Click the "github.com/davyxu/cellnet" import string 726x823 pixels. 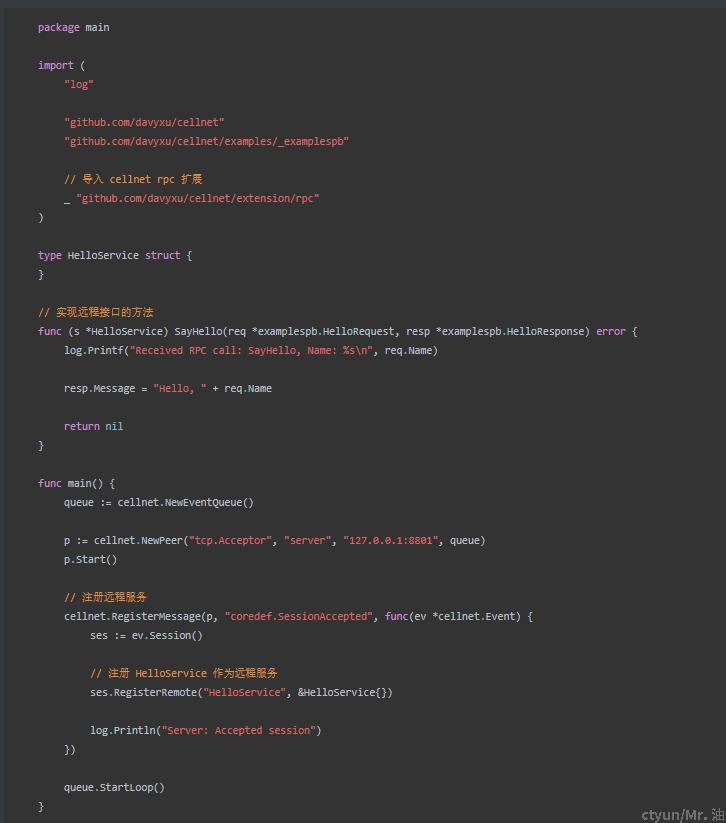click(144, 122)
